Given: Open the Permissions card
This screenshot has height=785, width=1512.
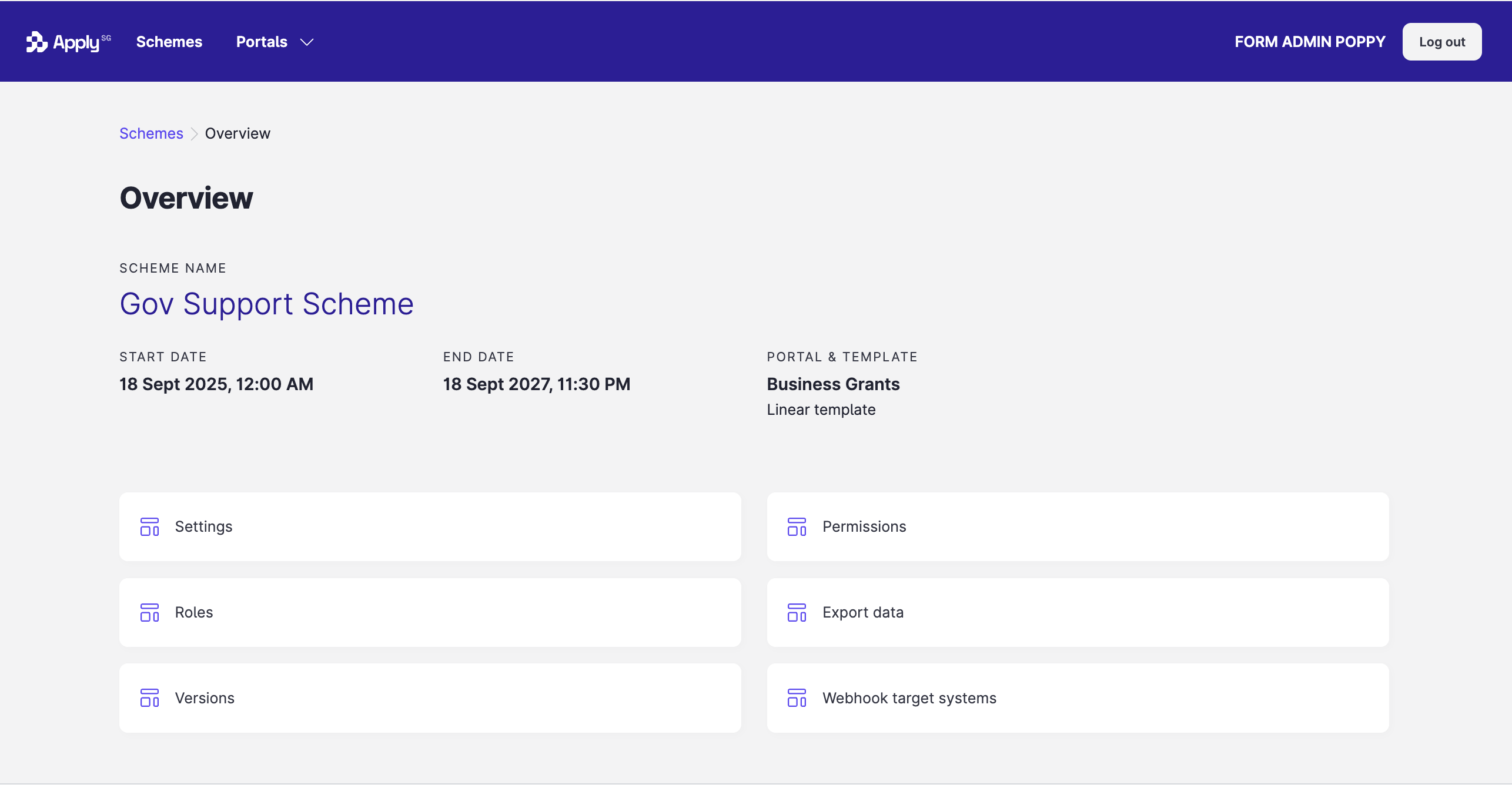Looking at the screenshot, I should (x=1077, y=526).
